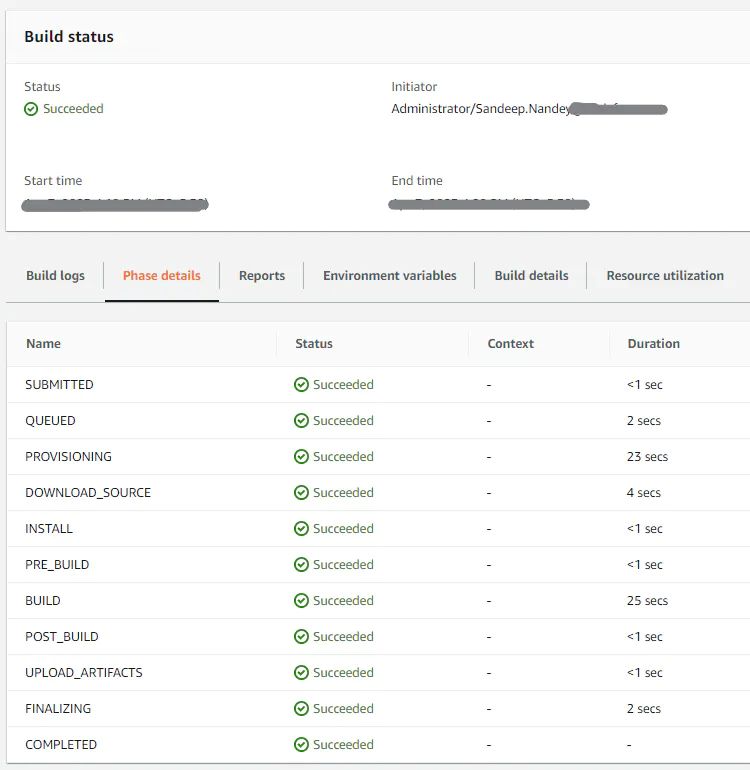Click the success icon in the DOWNLOAD_SOURCE row
Viewport: 750px width, 770px height.
click(x=301, y=493)
